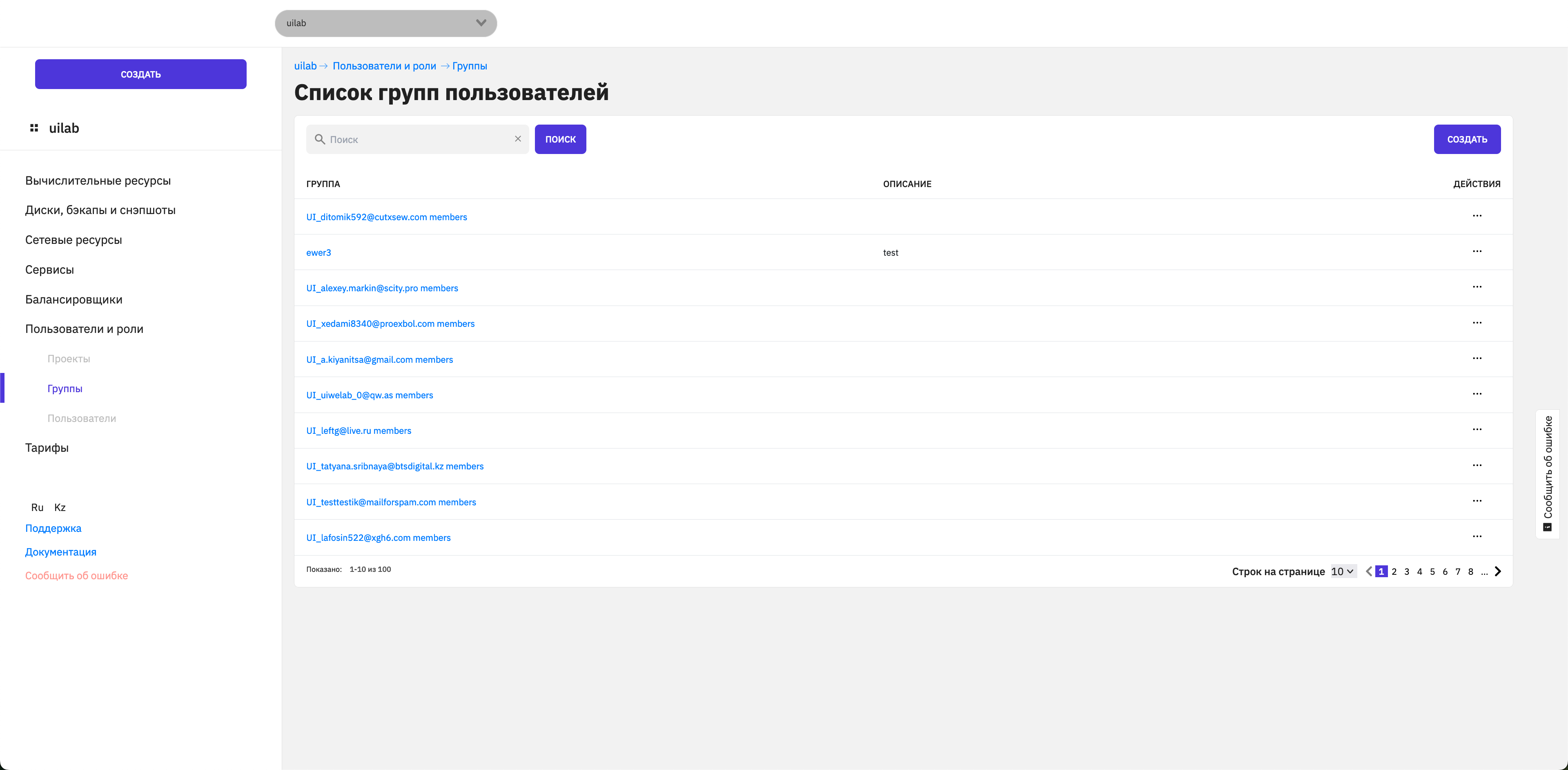1568x770 pixels.
Task: Click the ГРУППА column header
Action: click(323, 184)
